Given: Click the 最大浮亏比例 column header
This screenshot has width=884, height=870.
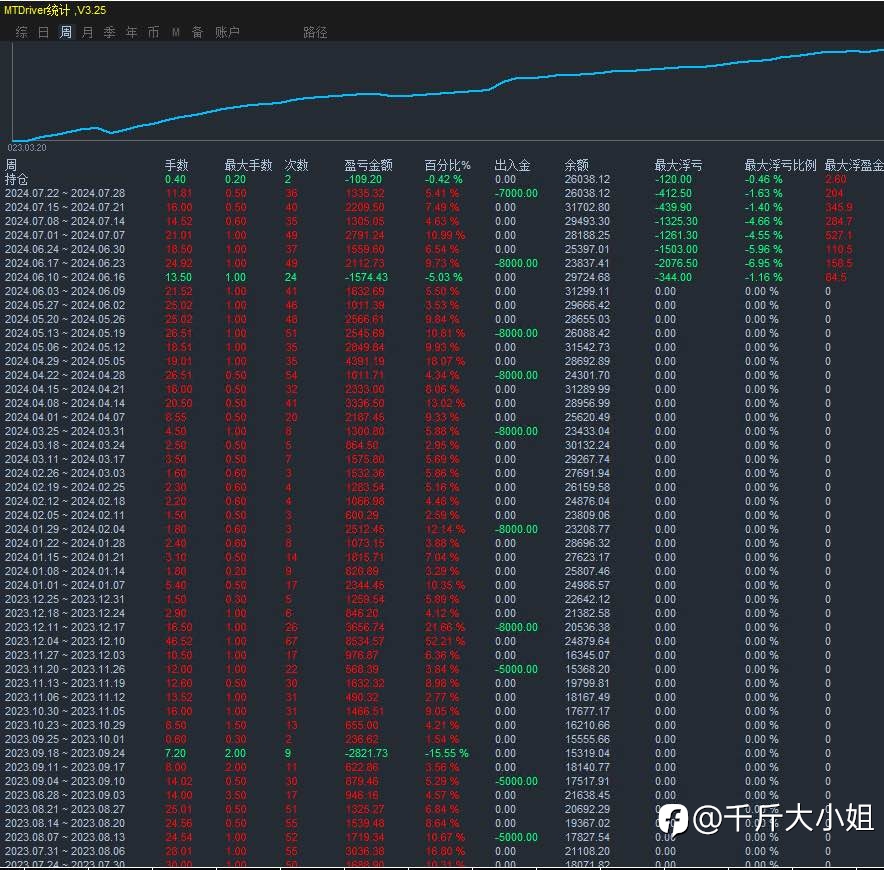Looking at the screenshot, I should point(780,165).
